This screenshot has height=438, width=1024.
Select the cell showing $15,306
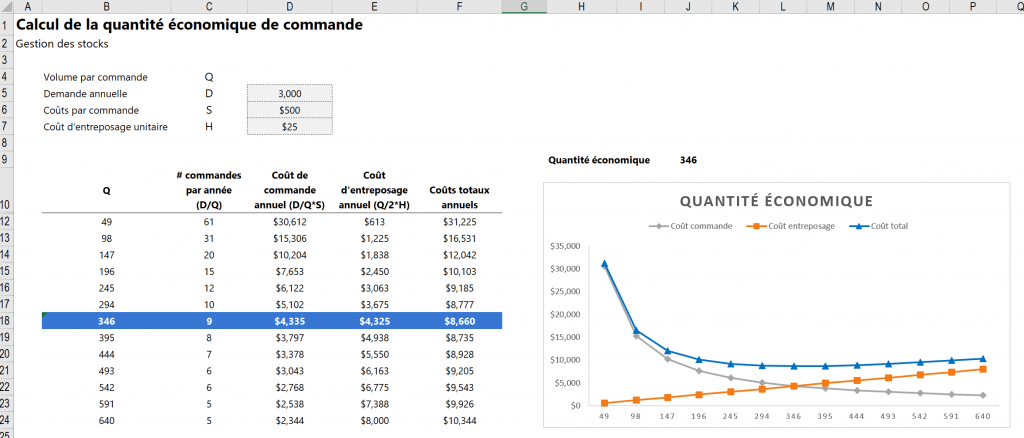[289, 238]
